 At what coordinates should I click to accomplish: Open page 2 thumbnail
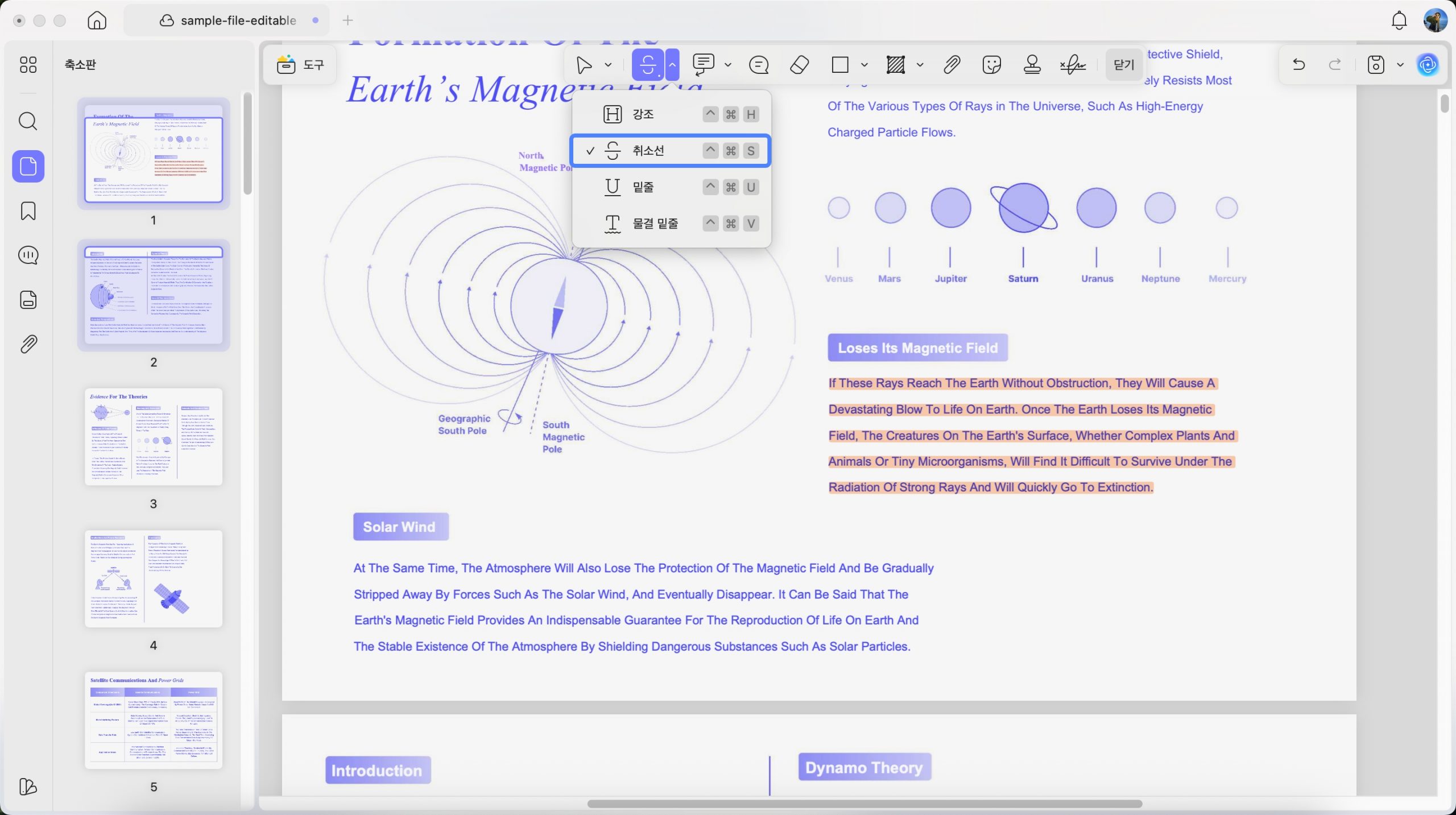point(154,295)
